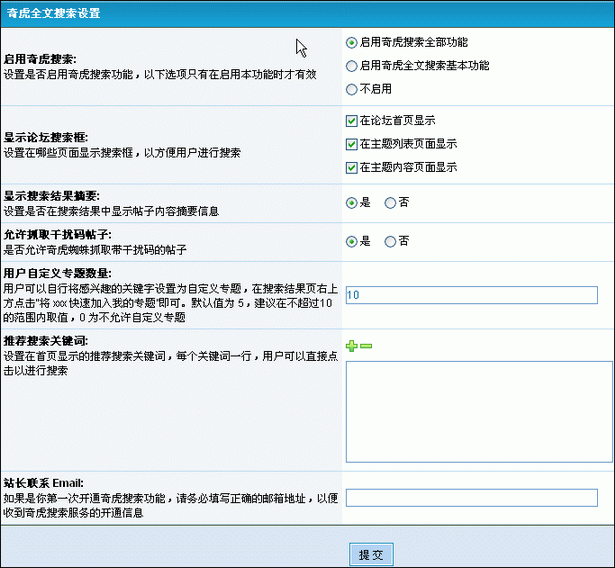
Task: Uncheck 在主题列表页面显示 checkbox
Action: (351, 144)
